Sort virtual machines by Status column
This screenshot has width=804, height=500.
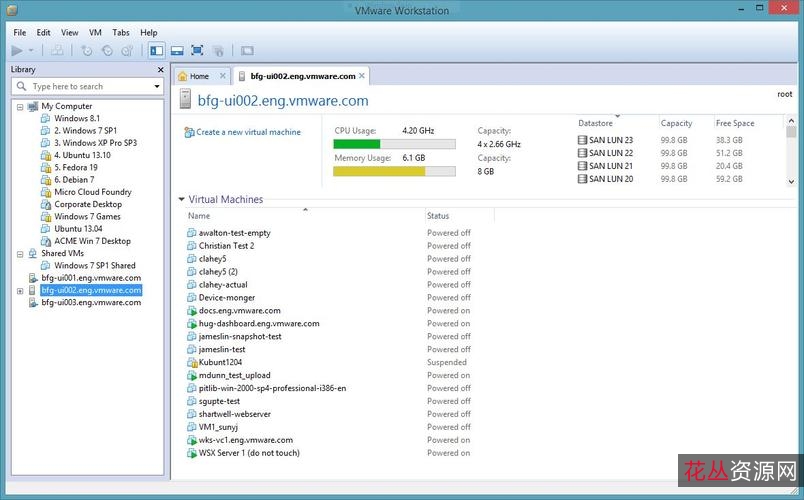pos(438,216)
